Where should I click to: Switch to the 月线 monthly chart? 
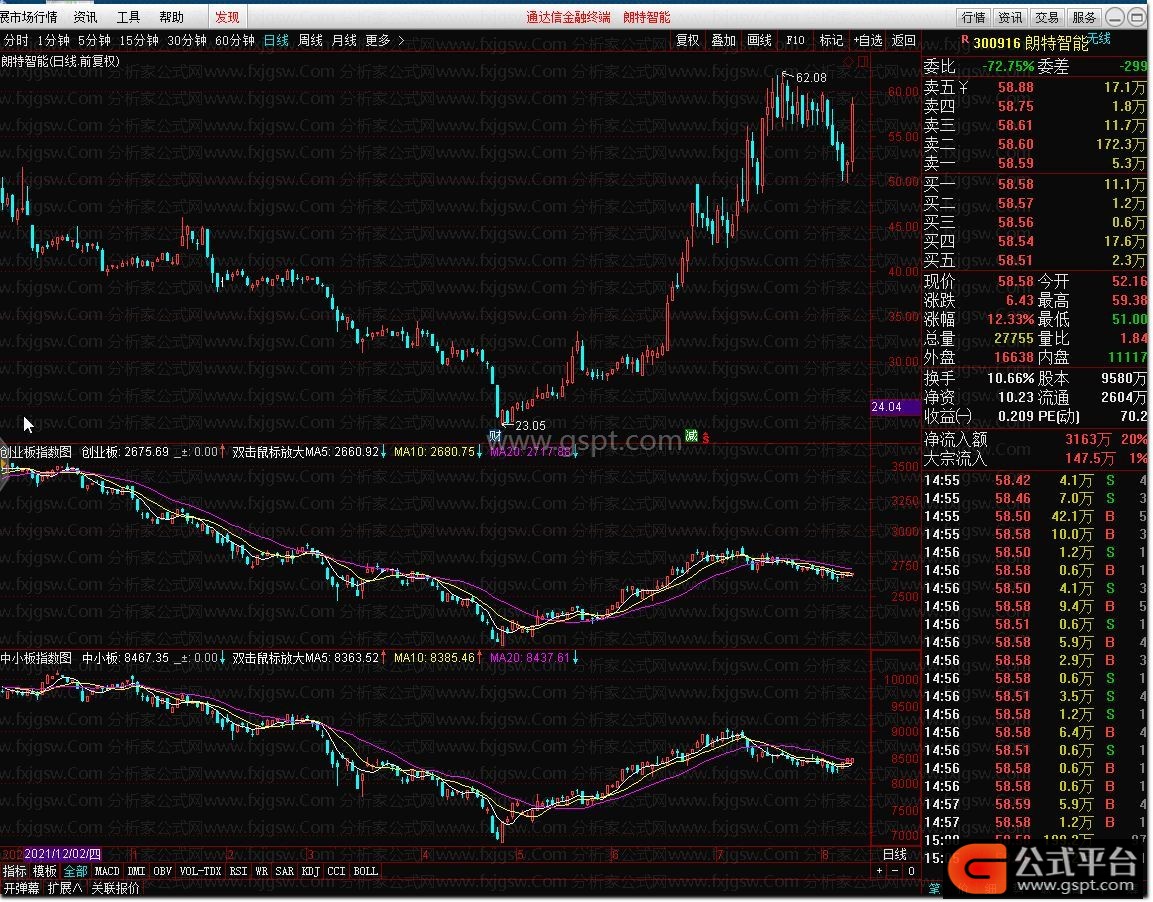(x=344, y=40)
